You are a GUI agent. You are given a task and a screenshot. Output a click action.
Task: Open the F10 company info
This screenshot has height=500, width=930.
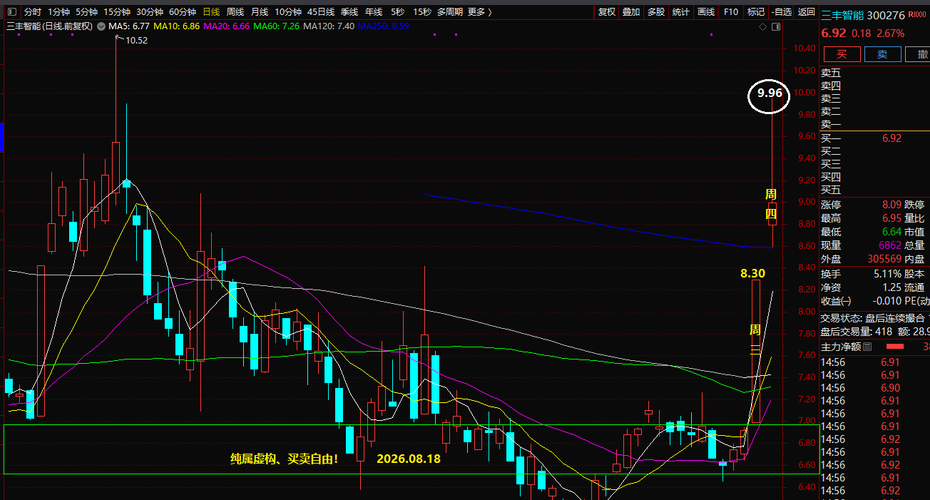point(731,12)
